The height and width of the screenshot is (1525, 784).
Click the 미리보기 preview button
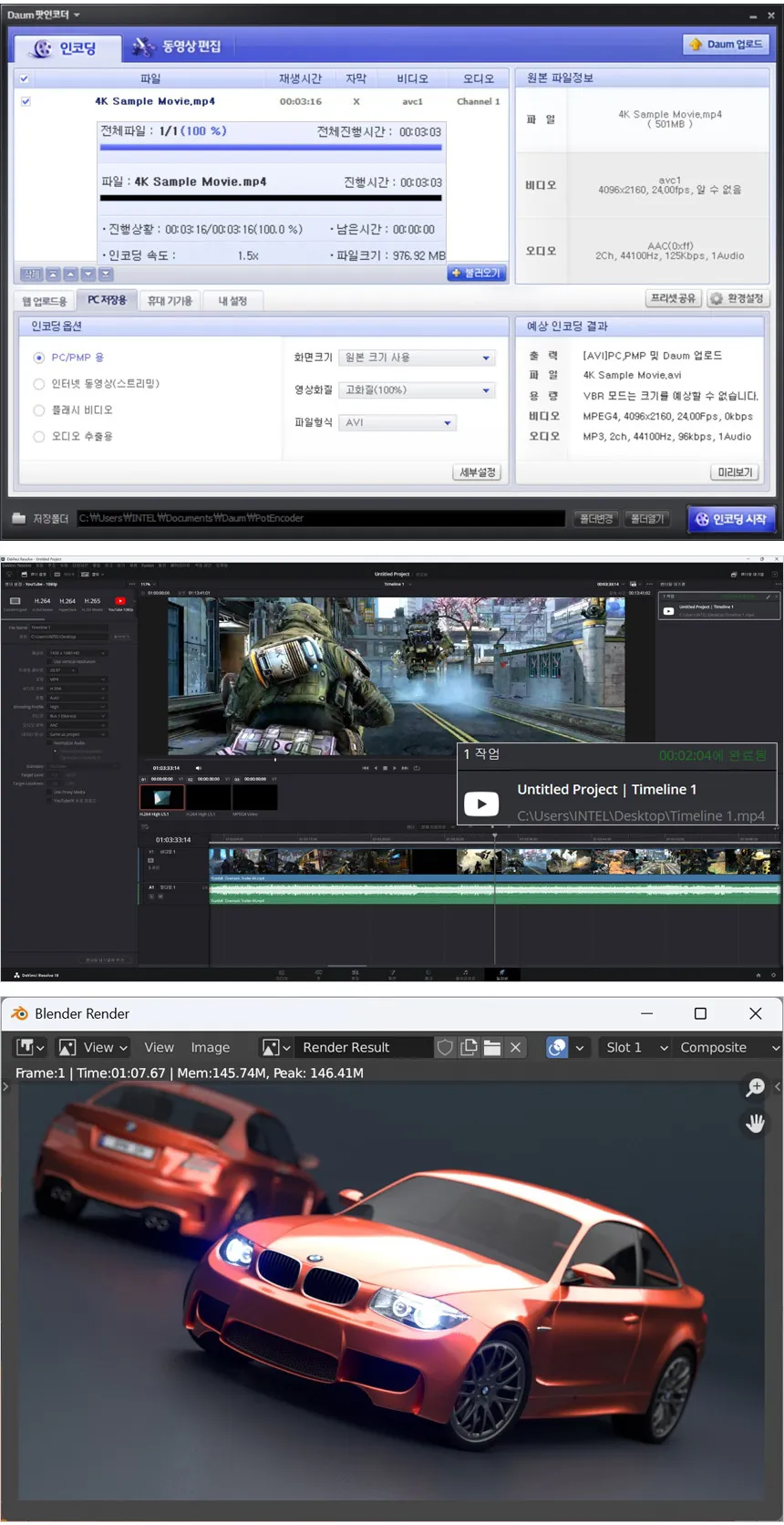(x=735, y=472)
